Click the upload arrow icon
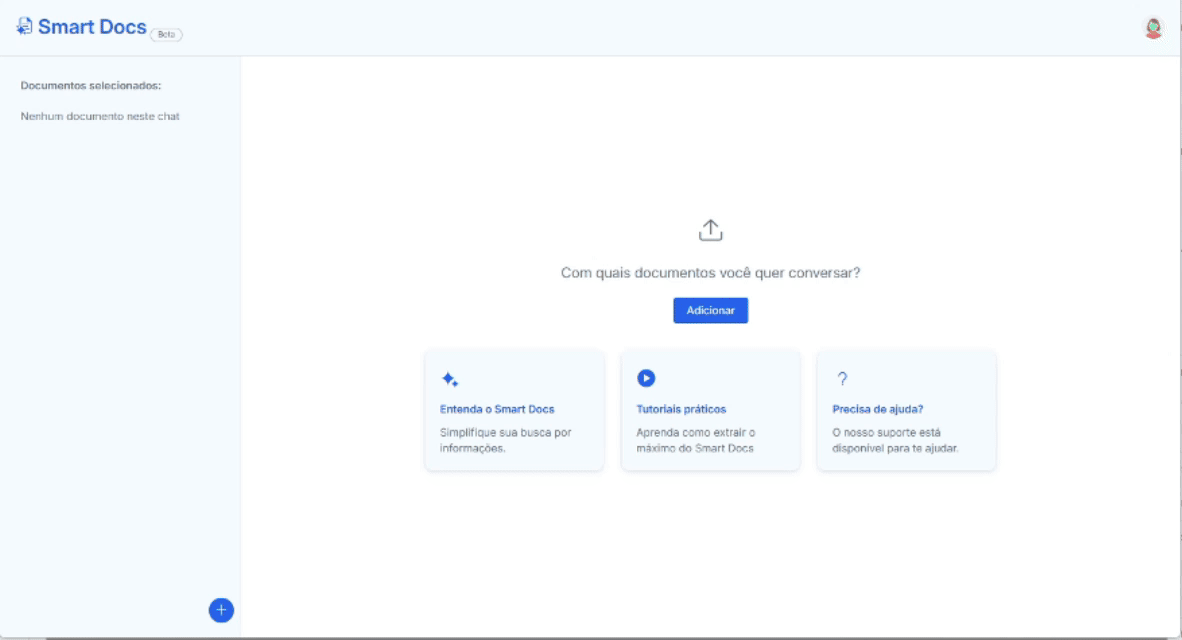Screen dimensions: 1182x640 [710, 230]
